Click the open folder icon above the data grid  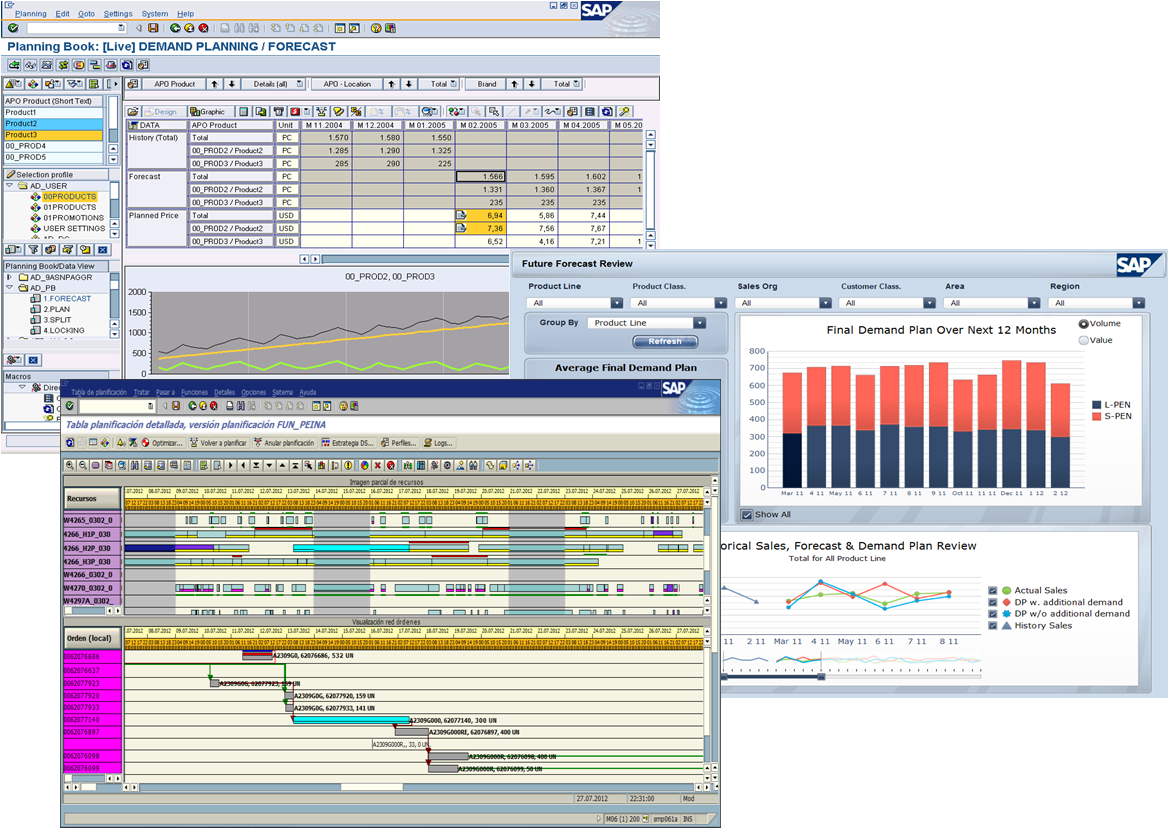(x=133, y=111)
